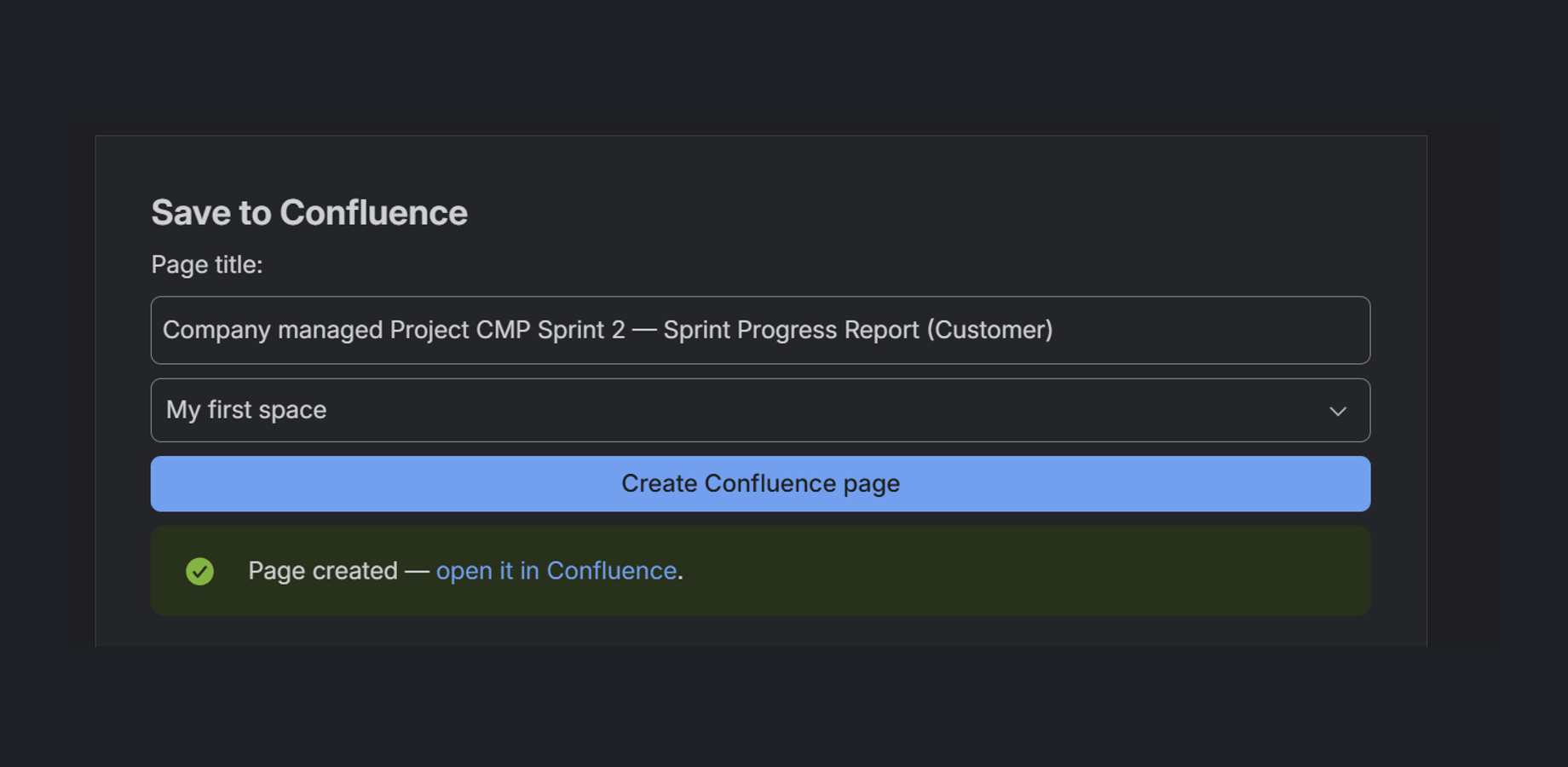Open the My first space dropdown
This screenshot has height=767, width=1568.
tap(760, 410)
